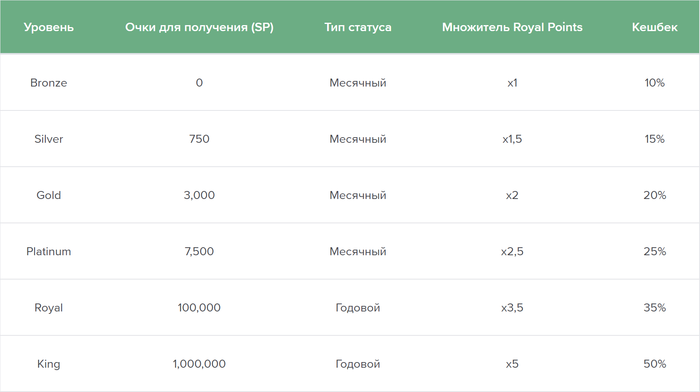Select the Очки для получения (SP) header

pos(199,27)
